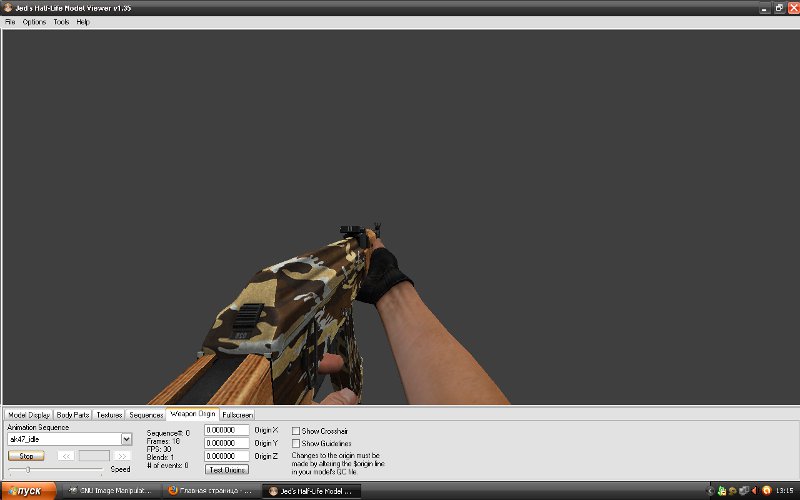The height and width of the screenshot is (500, 800).
Task: Expand the Animation Sequence dropdown
Action: 126,439
